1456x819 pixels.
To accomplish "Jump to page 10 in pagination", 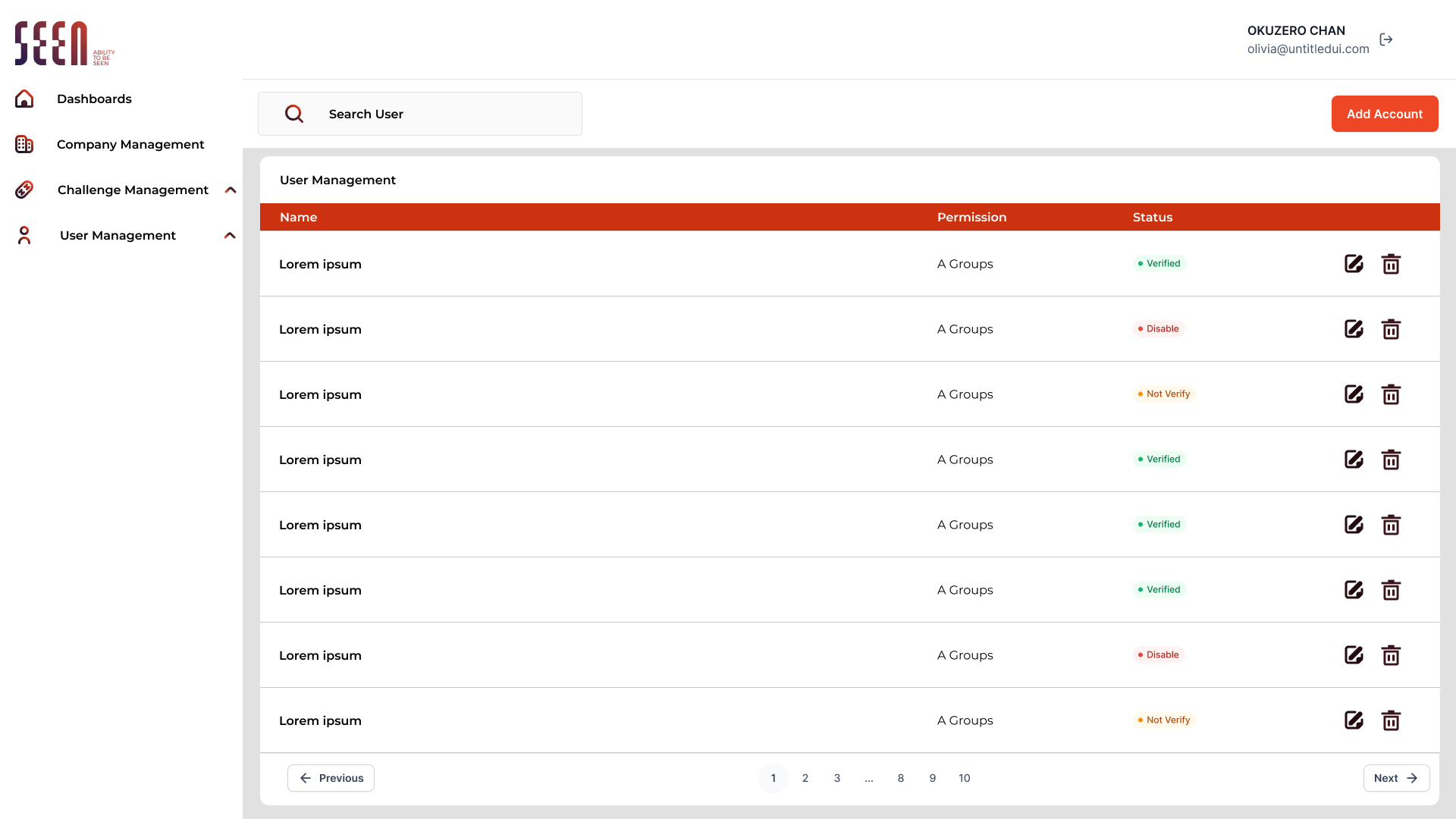I will tap(965, 778).
